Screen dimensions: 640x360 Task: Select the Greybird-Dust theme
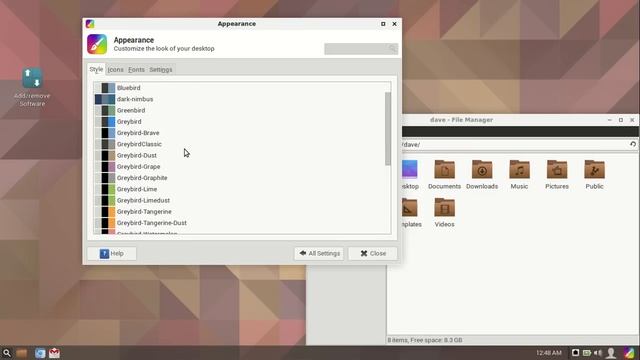(242, 155)
